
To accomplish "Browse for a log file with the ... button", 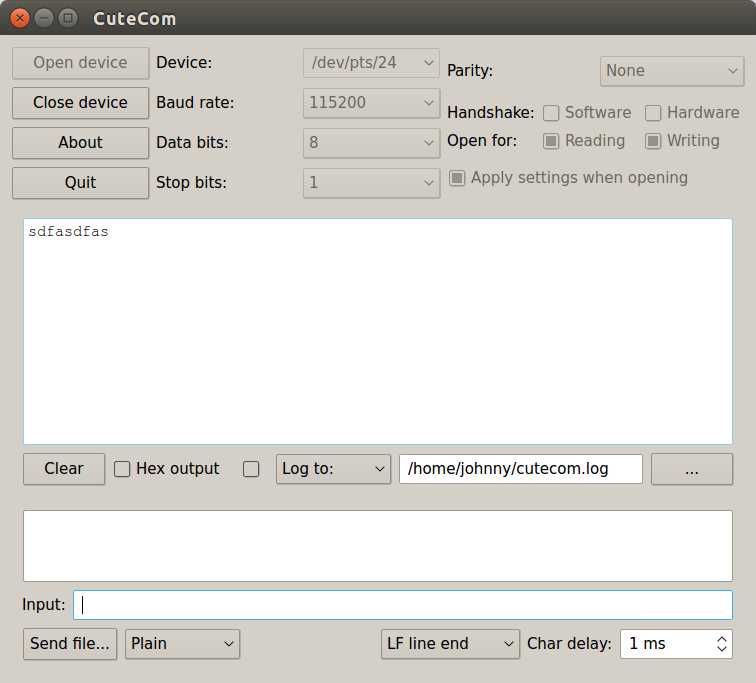I will pyautogui.click(x=692, y=469).
